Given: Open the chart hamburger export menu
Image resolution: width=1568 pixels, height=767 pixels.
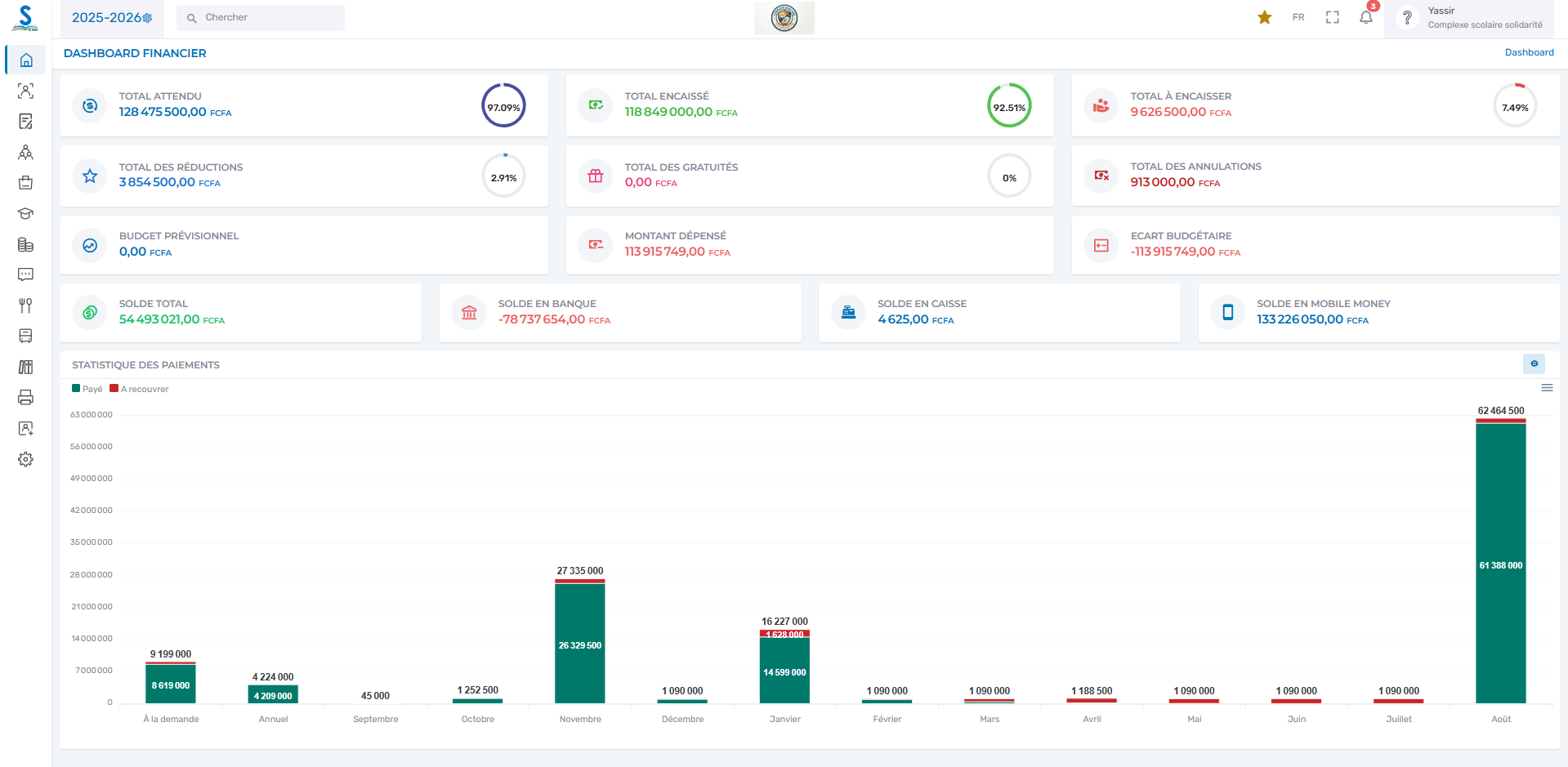Looking at the screenshot, I should [1548, 387].
